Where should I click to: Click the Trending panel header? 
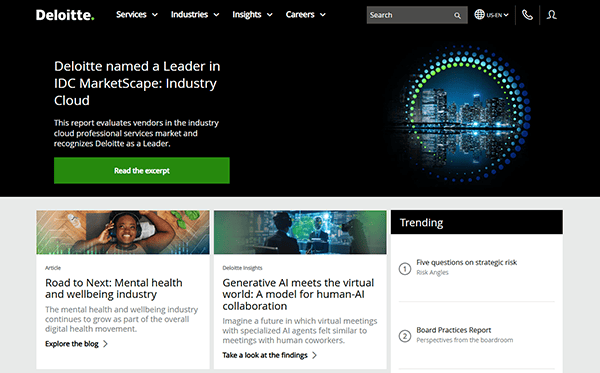[x=477, y=222]
